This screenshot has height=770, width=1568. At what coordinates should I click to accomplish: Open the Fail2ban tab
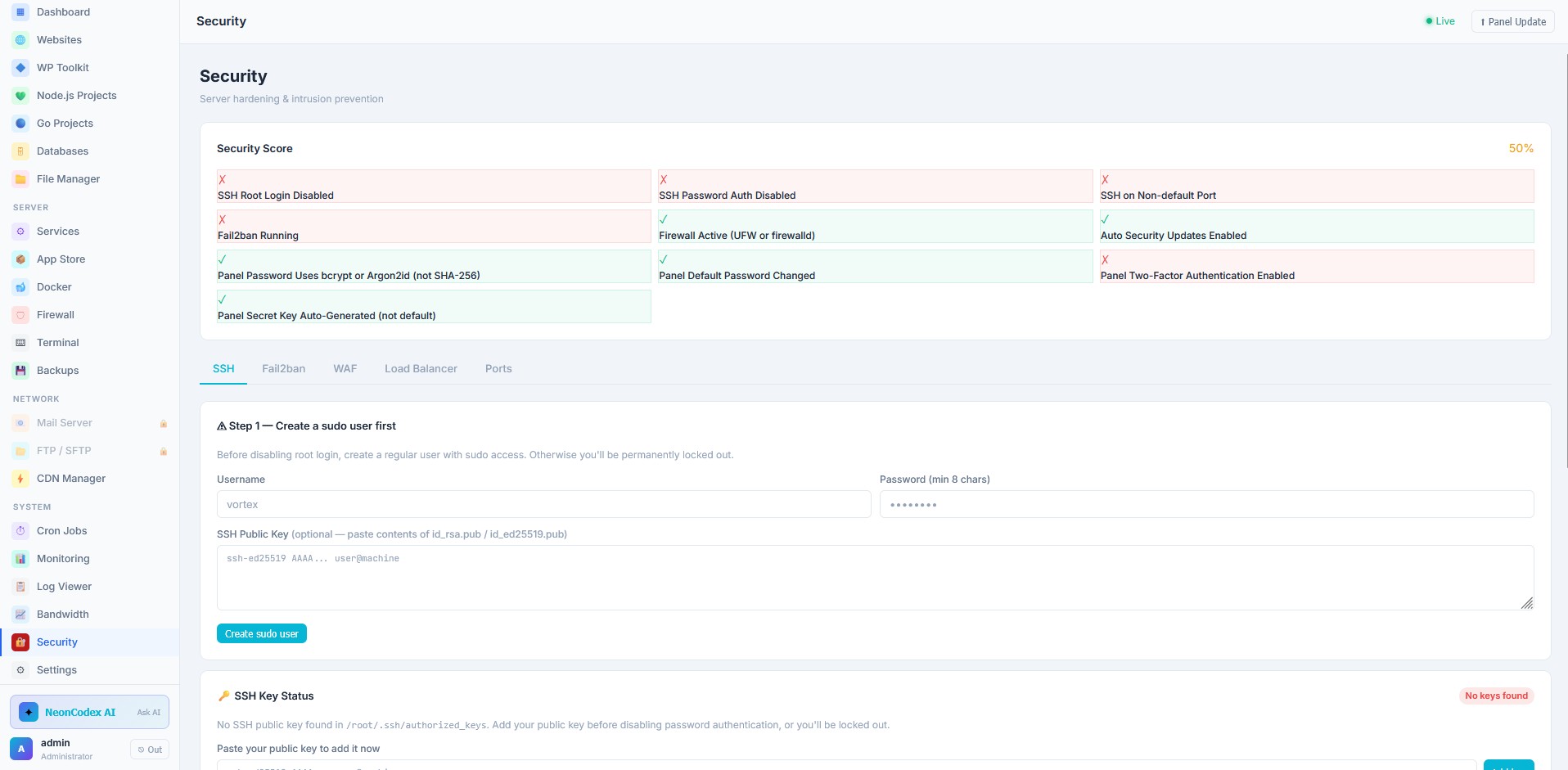pyautogui.click(x=284, y=369)
